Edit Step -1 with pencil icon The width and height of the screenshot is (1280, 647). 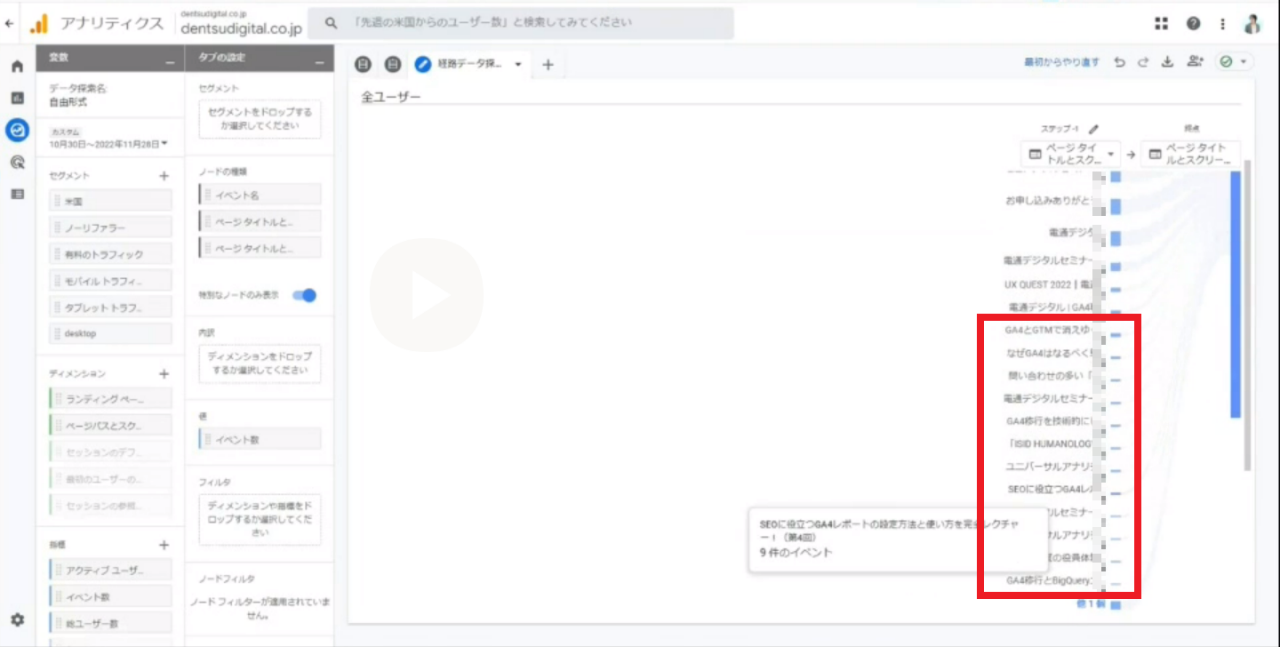(1094, 129)
